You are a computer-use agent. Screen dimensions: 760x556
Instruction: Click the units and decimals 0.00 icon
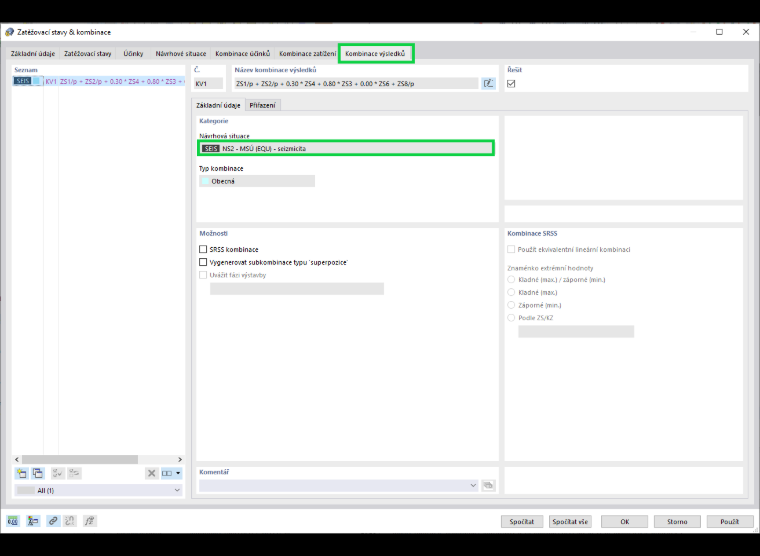pyautogui.click(x=13, y=521)
